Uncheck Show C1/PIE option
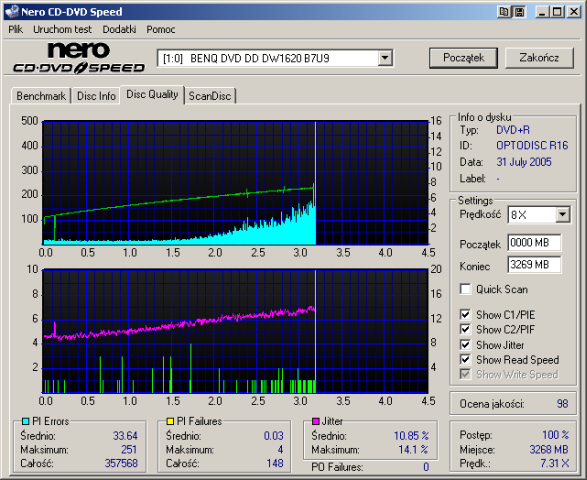Screen dimensions: 587x480 tap(465, 315)
